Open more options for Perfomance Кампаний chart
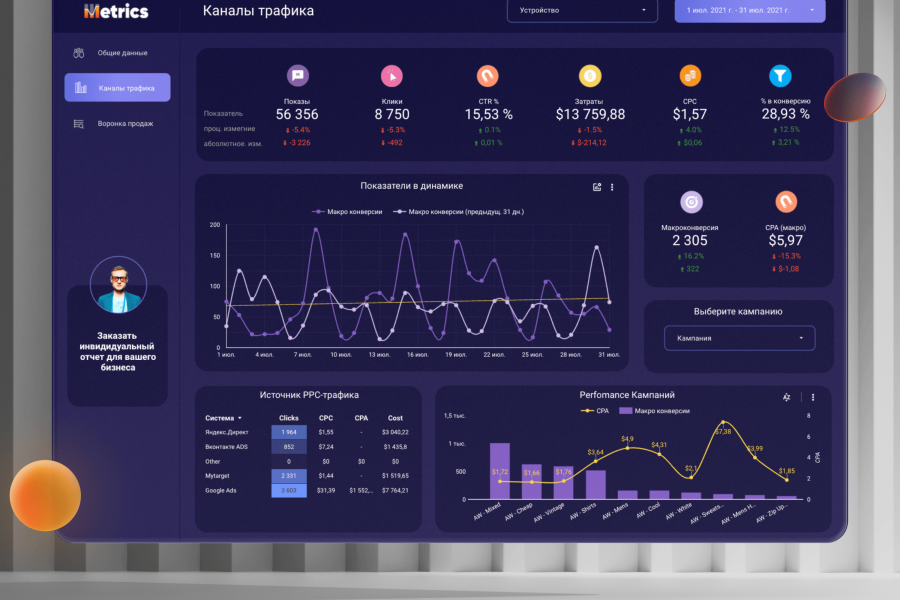 pos(813,397)
